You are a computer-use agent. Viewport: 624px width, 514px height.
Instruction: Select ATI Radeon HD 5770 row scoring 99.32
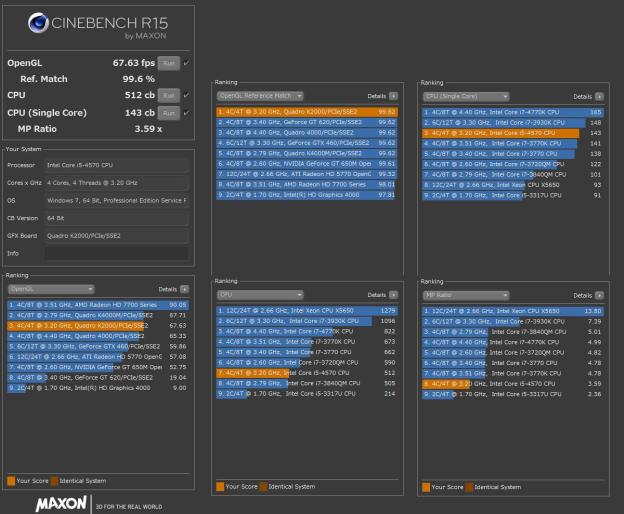click(307, 174)
